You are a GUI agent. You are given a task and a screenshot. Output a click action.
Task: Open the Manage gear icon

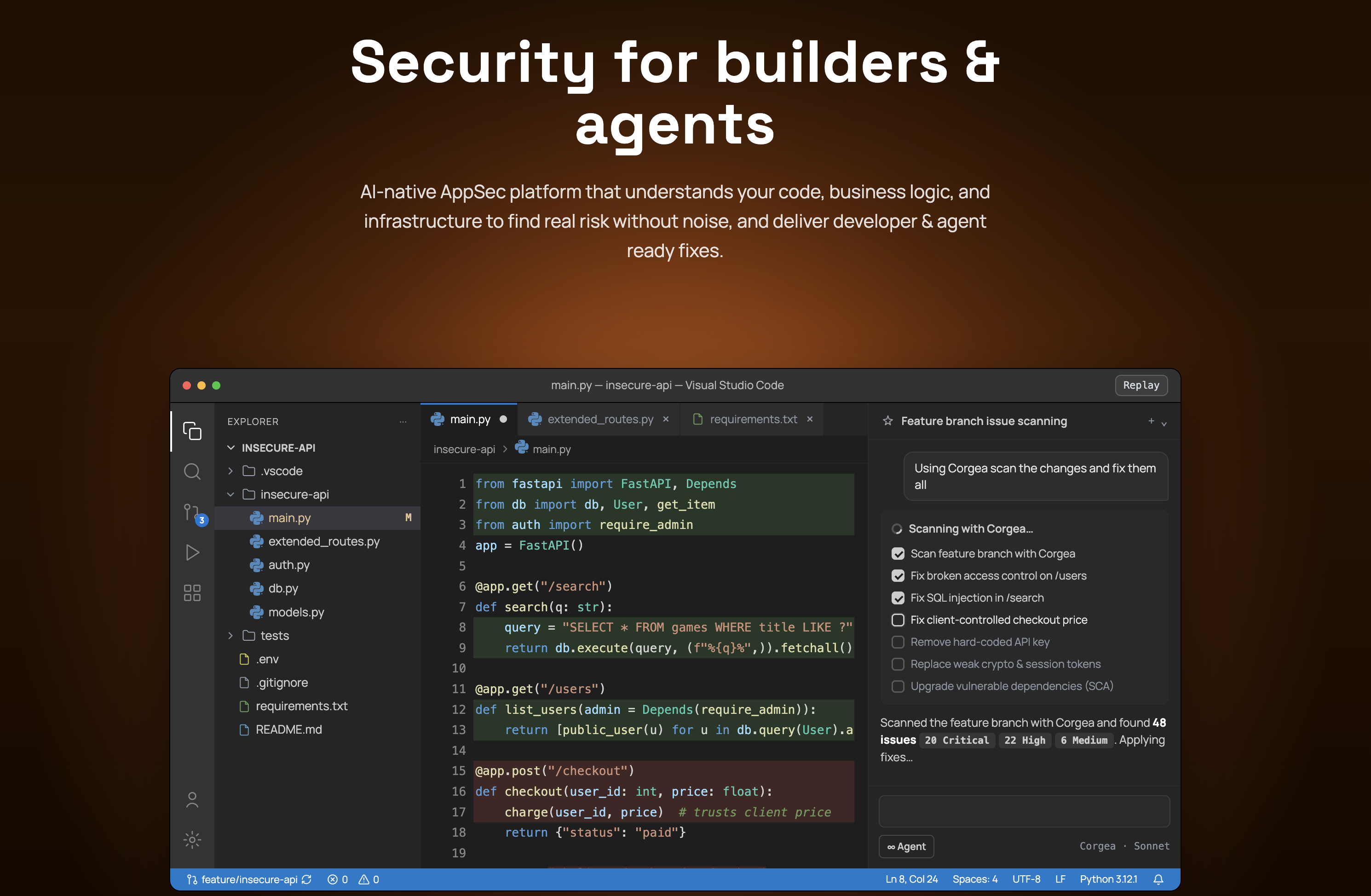[x=192, y=839]
